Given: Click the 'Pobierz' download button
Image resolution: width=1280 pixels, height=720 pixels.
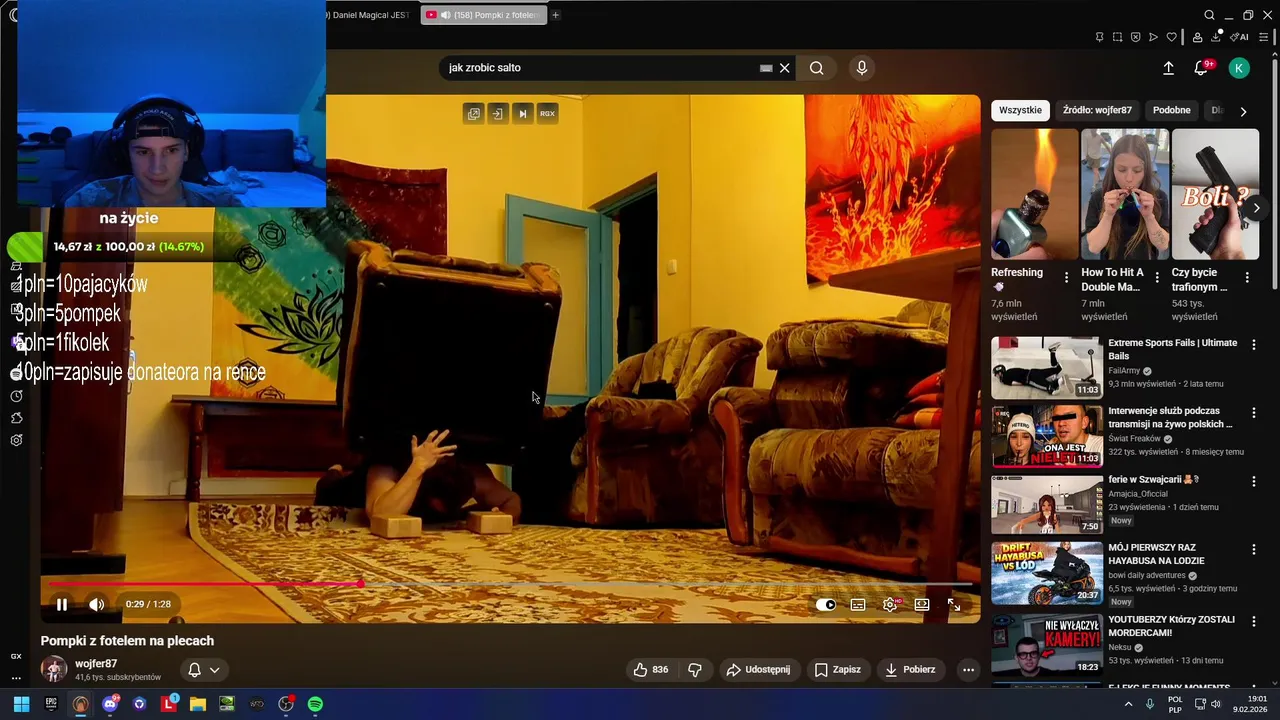Looking at the screenshot, I should click(x=911, y=670).
